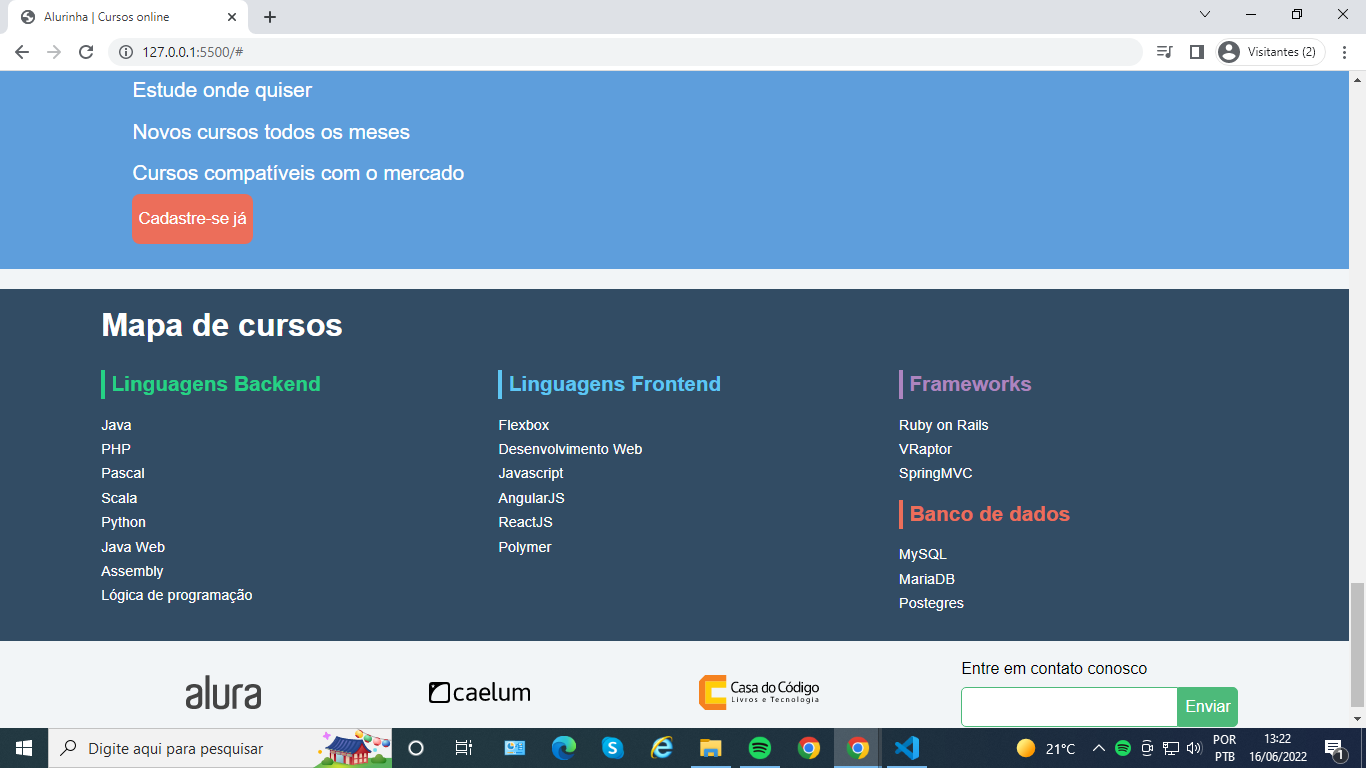Open the MySQL course link

923,554
